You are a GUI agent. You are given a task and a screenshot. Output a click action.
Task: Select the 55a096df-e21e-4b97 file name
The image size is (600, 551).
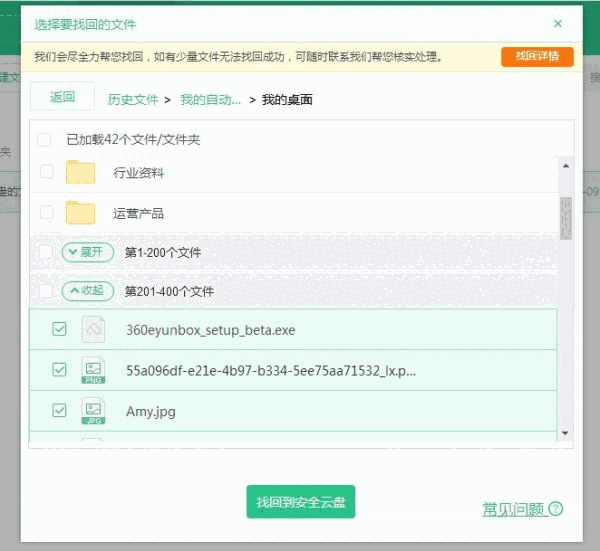[271, 371]
